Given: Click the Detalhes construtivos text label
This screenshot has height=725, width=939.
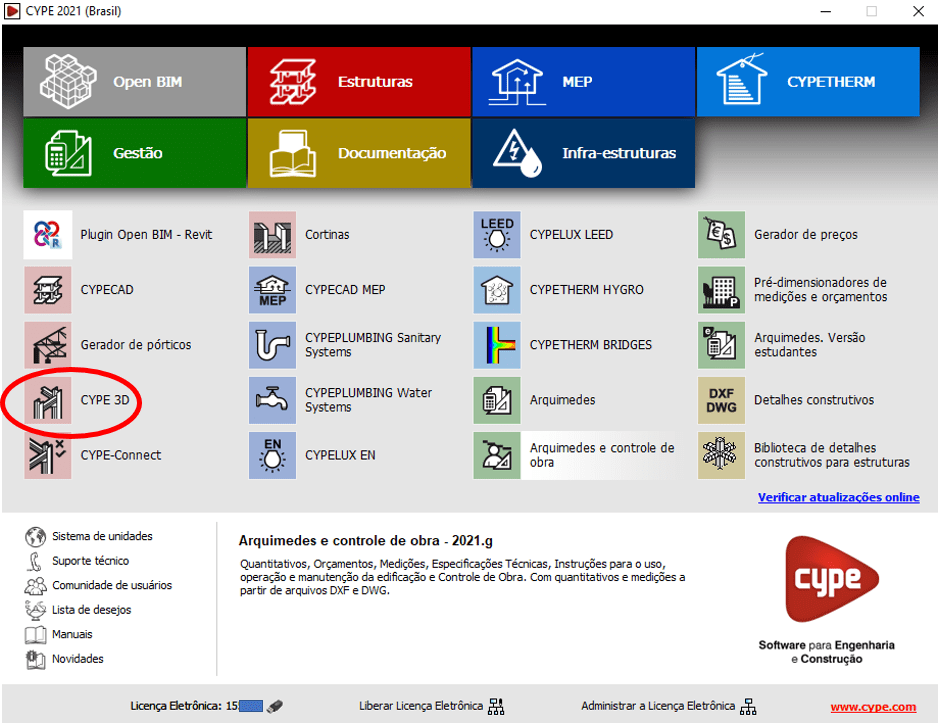Looking at the screenshot, I should (814, 400).
